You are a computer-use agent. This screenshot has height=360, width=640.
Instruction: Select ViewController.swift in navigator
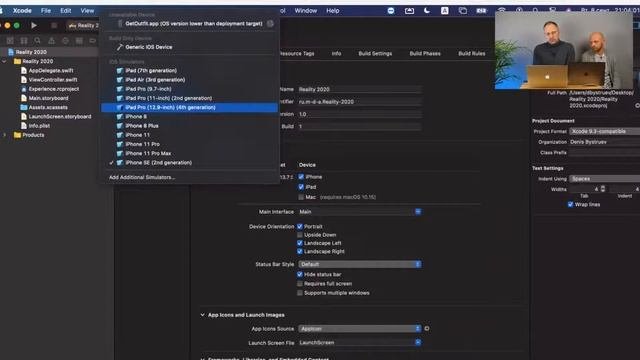click(53, 80)
